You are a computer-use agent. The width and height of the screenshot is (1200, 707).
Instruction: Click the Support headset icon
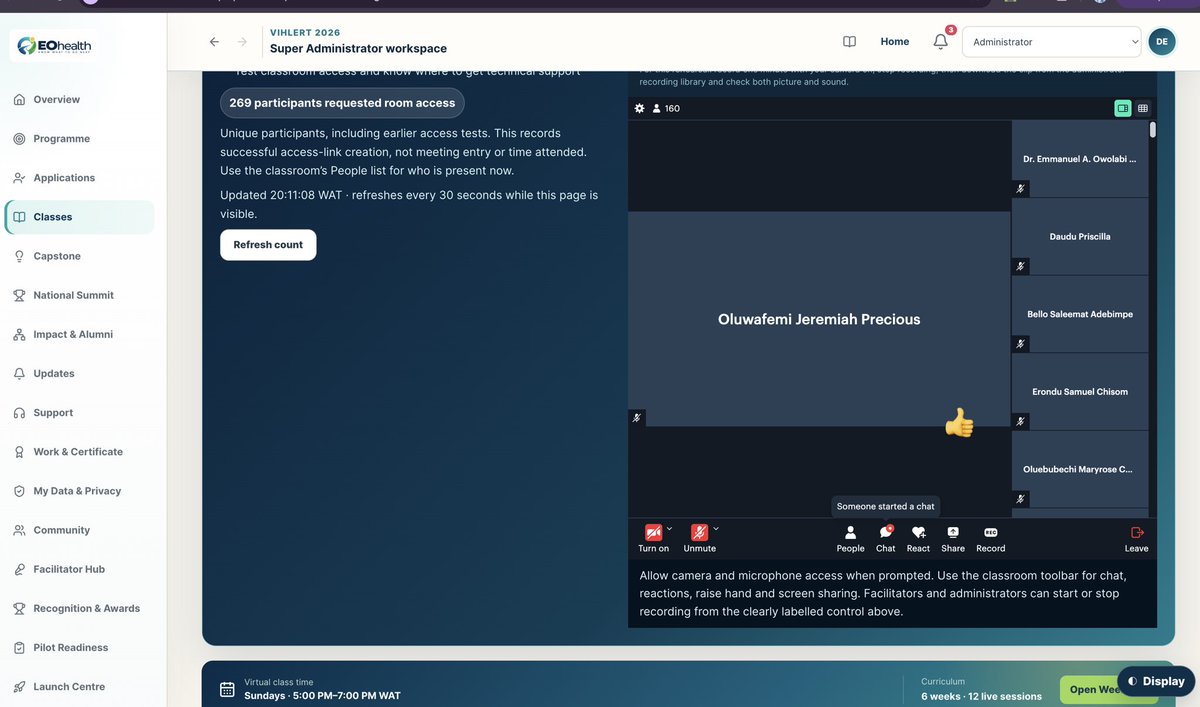19,412
